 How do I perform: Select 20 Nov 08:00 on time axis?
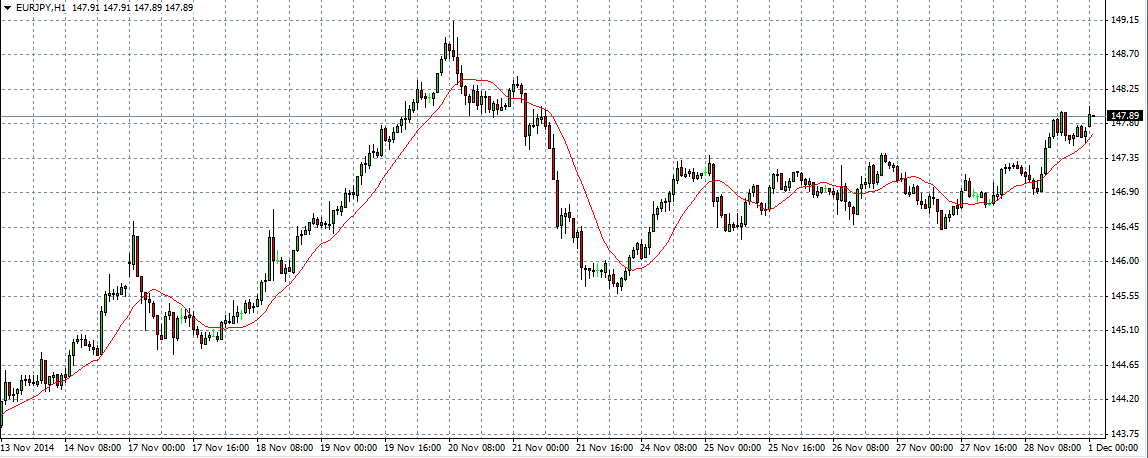coord(473,449)
